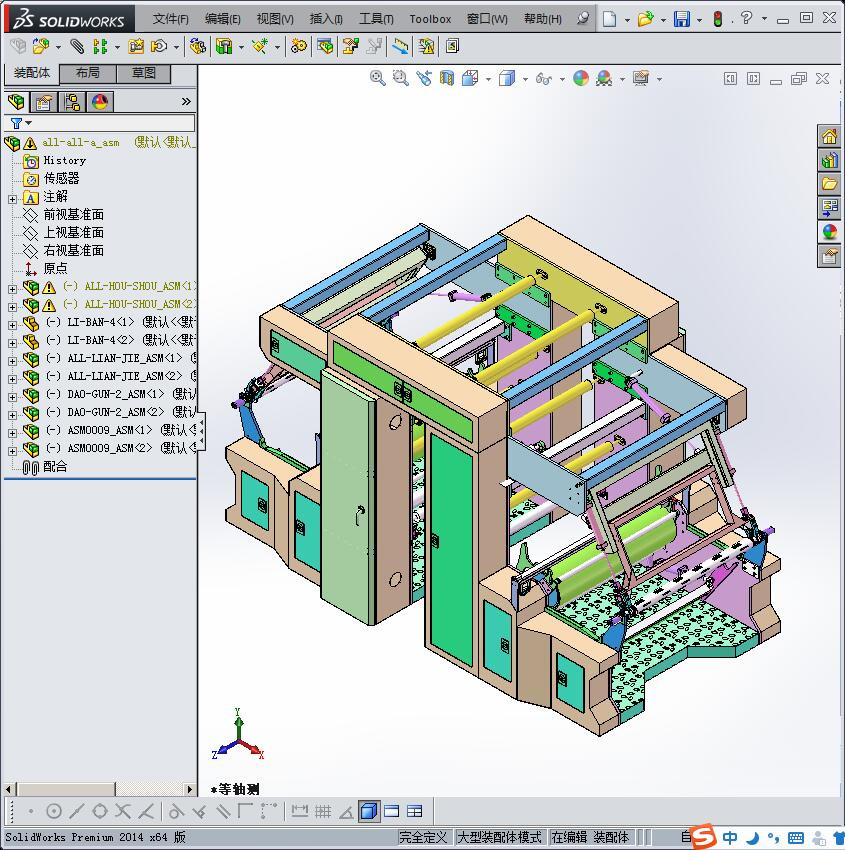
Task: Open the File Explorer task pane folder
Action: (829, 184)
